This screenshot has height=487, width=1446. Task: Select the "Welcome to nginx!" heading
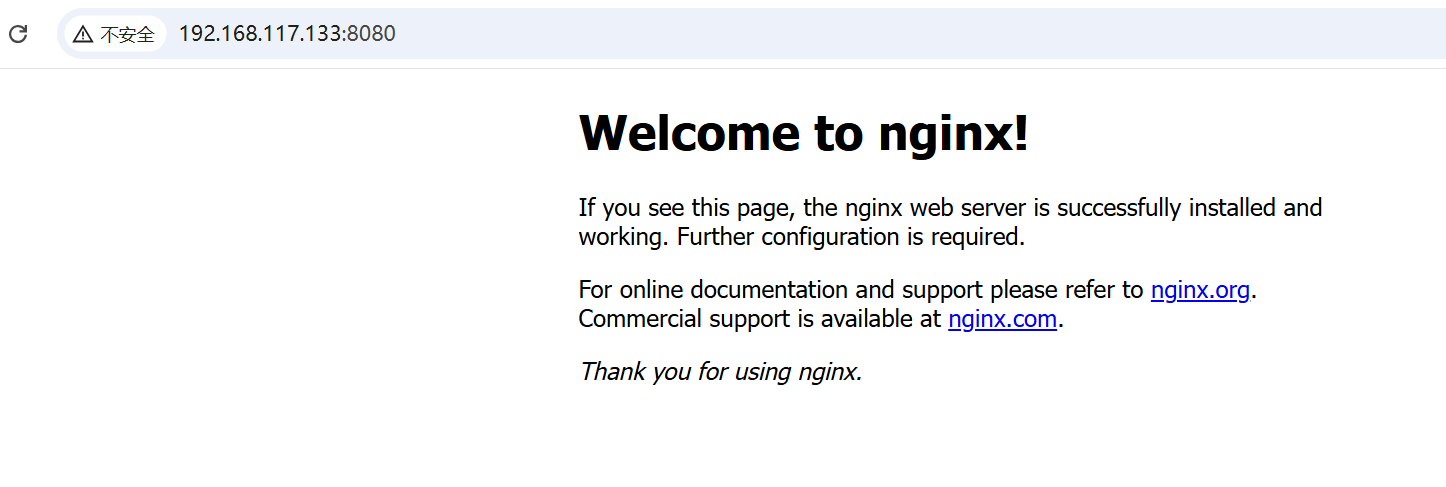coord(803,133)
